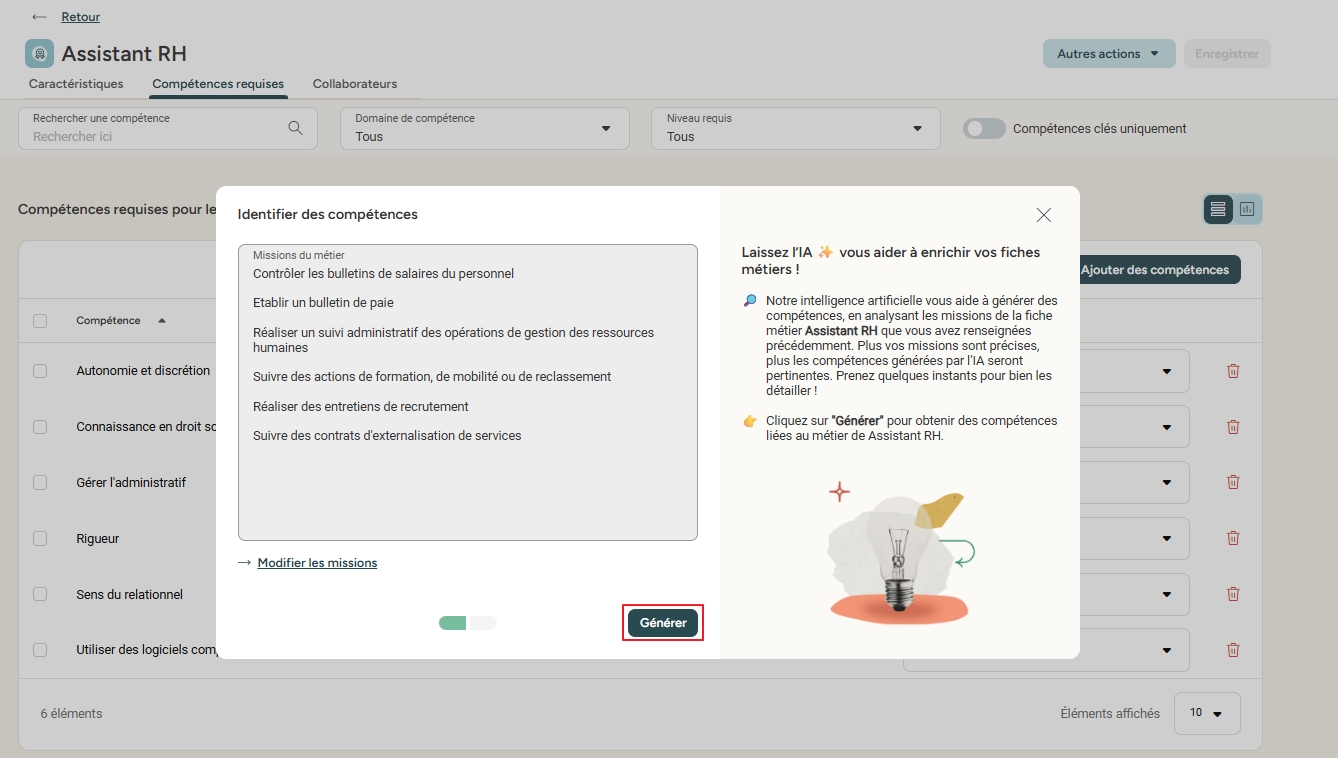
Task: Open Modifier les missions link
Action: (x=317, y=562)
